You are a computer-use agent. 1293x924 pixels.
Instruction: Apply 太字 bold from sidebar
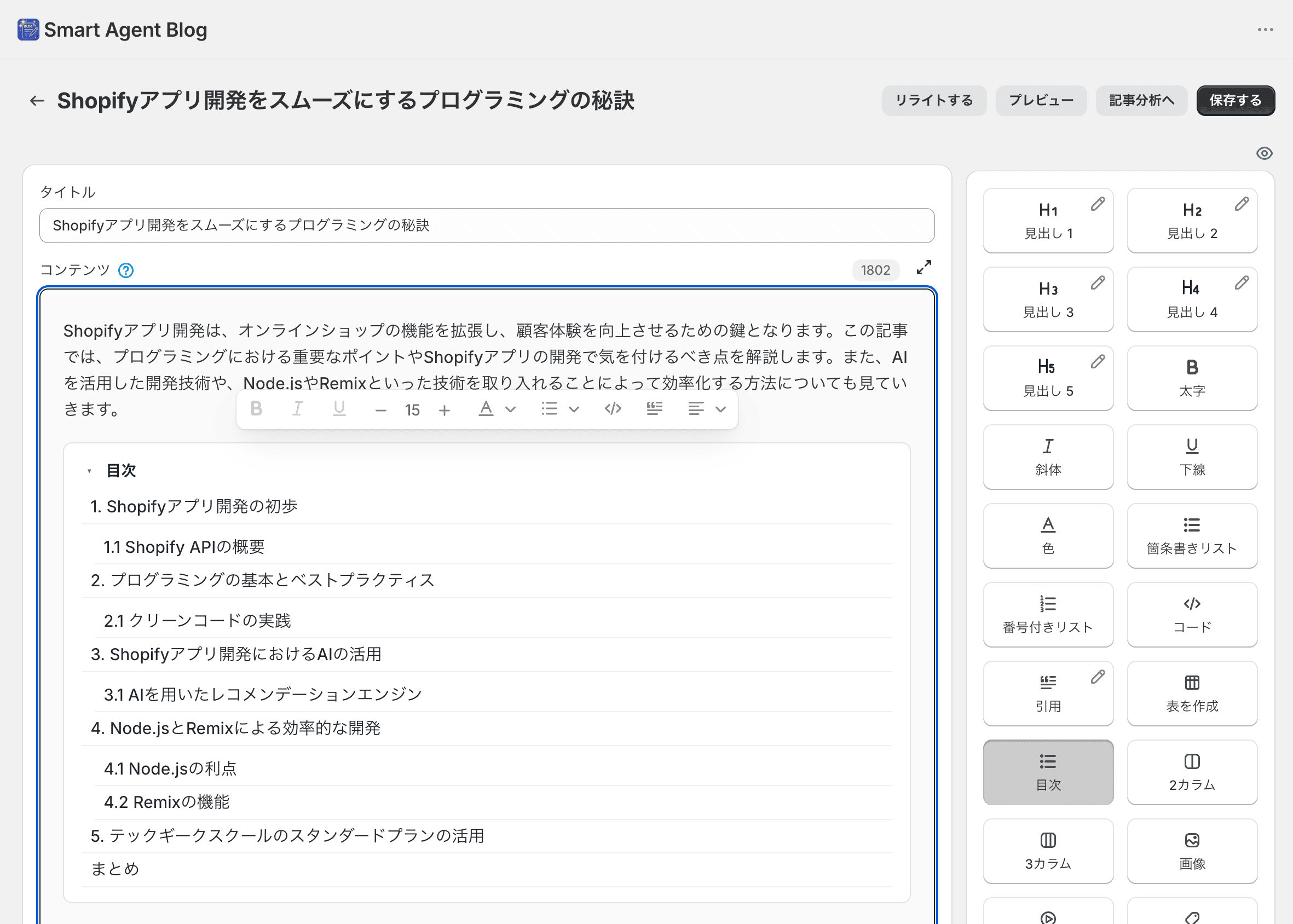click(x=1192, y=378)
